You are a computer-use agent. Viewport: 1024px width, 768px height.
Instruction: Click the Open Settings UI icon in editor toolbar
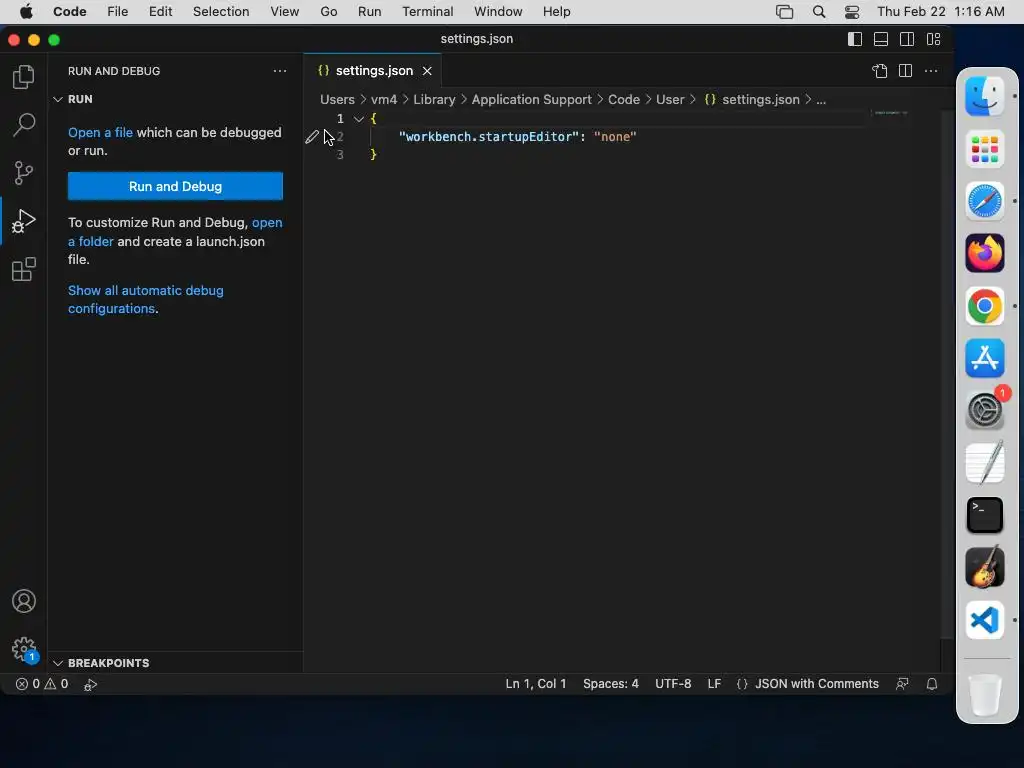tap(879, 71)
